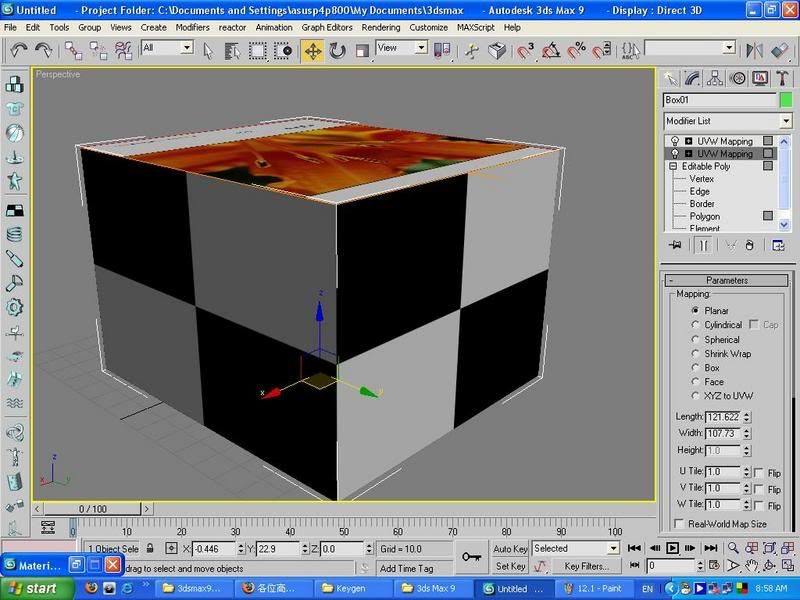Open the Motion command panel tab

click(737, 79)
